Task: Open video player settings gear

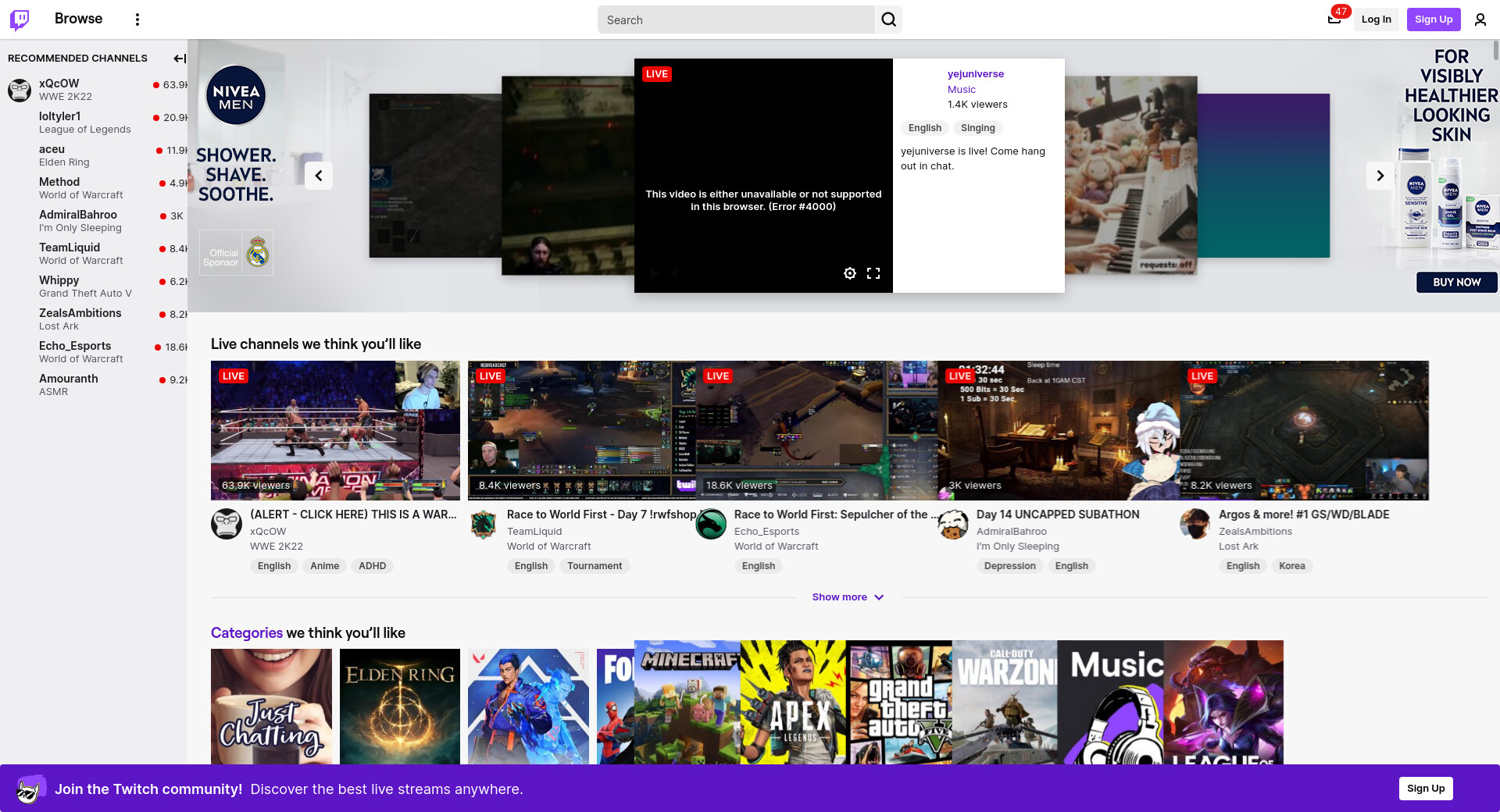Action: click(x=850, y=273)
